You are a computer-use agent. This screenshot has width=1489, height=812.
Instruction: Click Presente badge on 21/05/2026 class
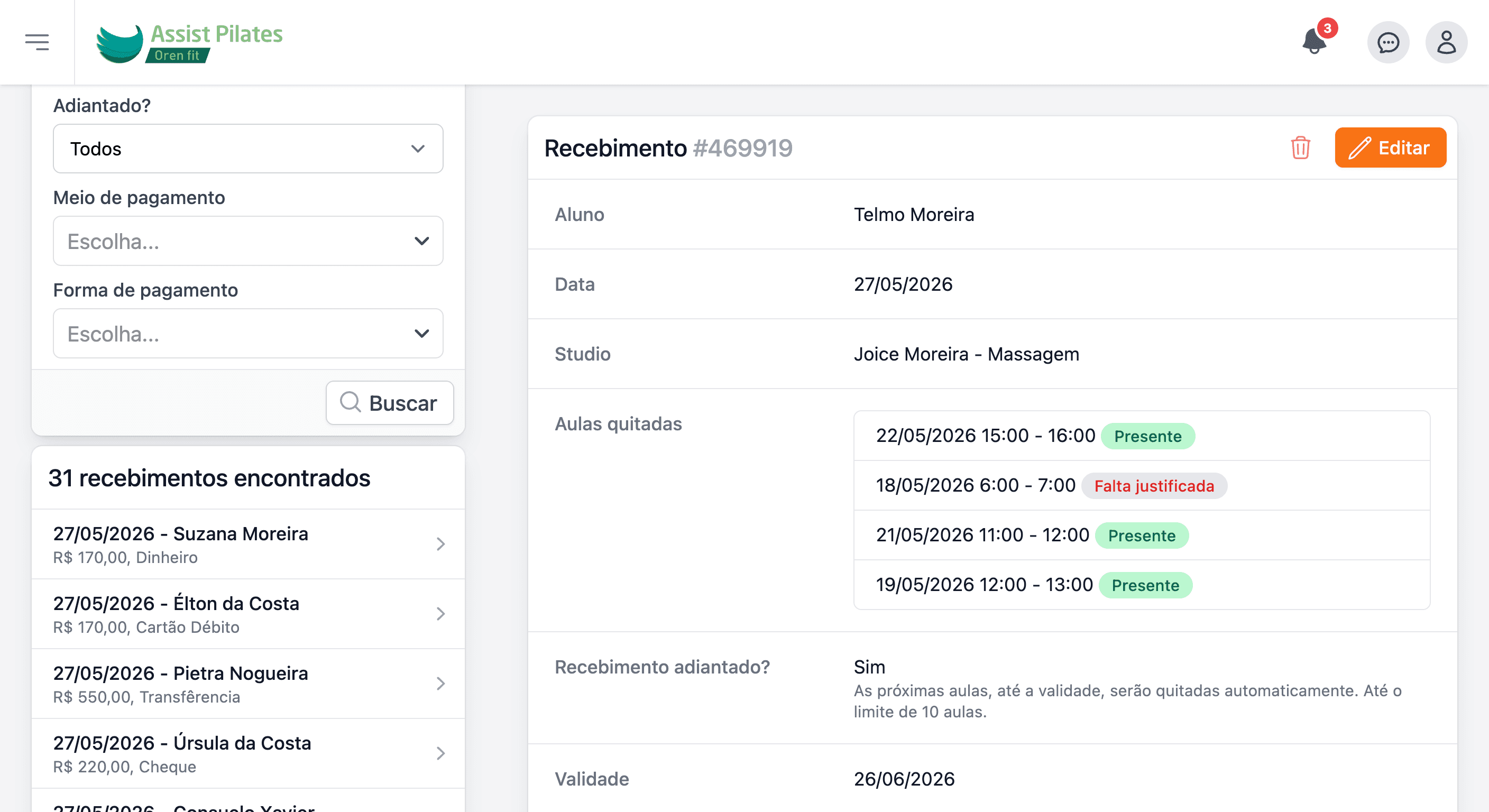[x=1142, y=536]
